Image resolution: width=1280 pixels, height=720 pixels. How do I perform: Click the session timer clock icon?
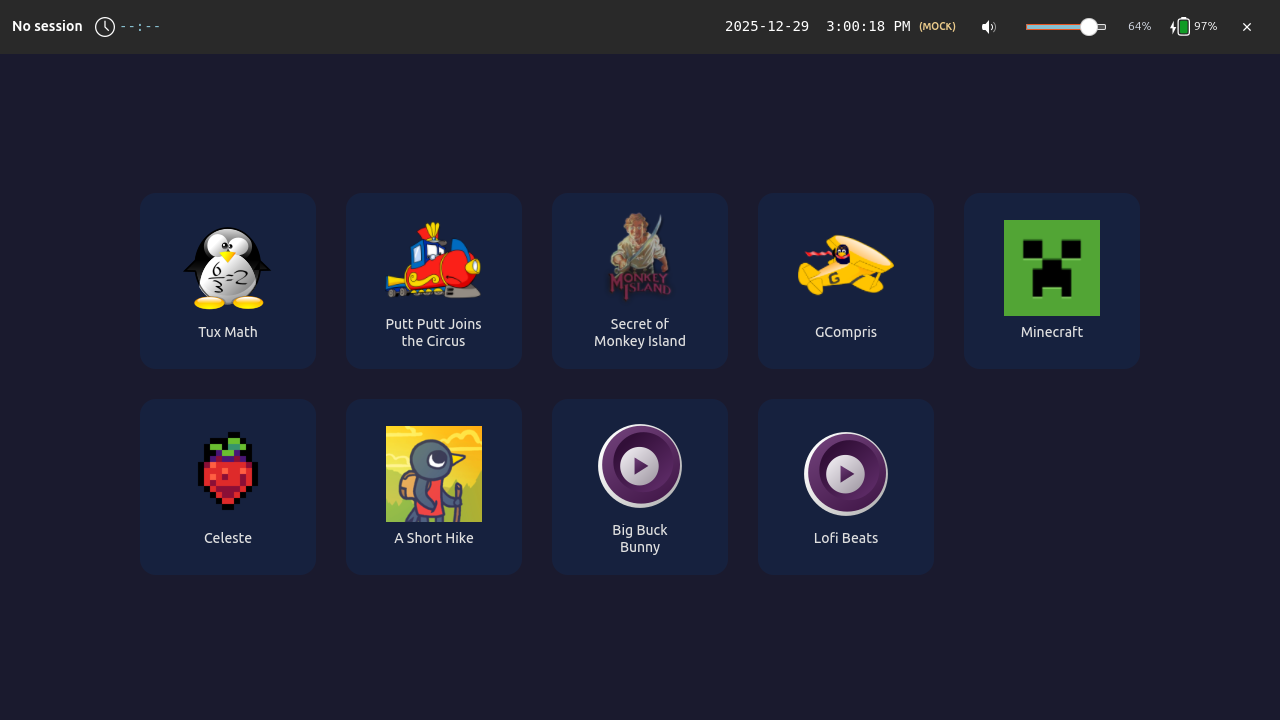coord(105,27)
